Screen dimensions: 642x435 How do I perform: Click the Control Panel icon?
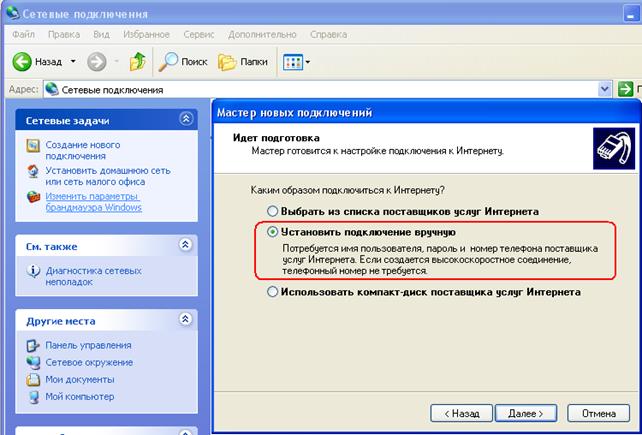(33, 346)
